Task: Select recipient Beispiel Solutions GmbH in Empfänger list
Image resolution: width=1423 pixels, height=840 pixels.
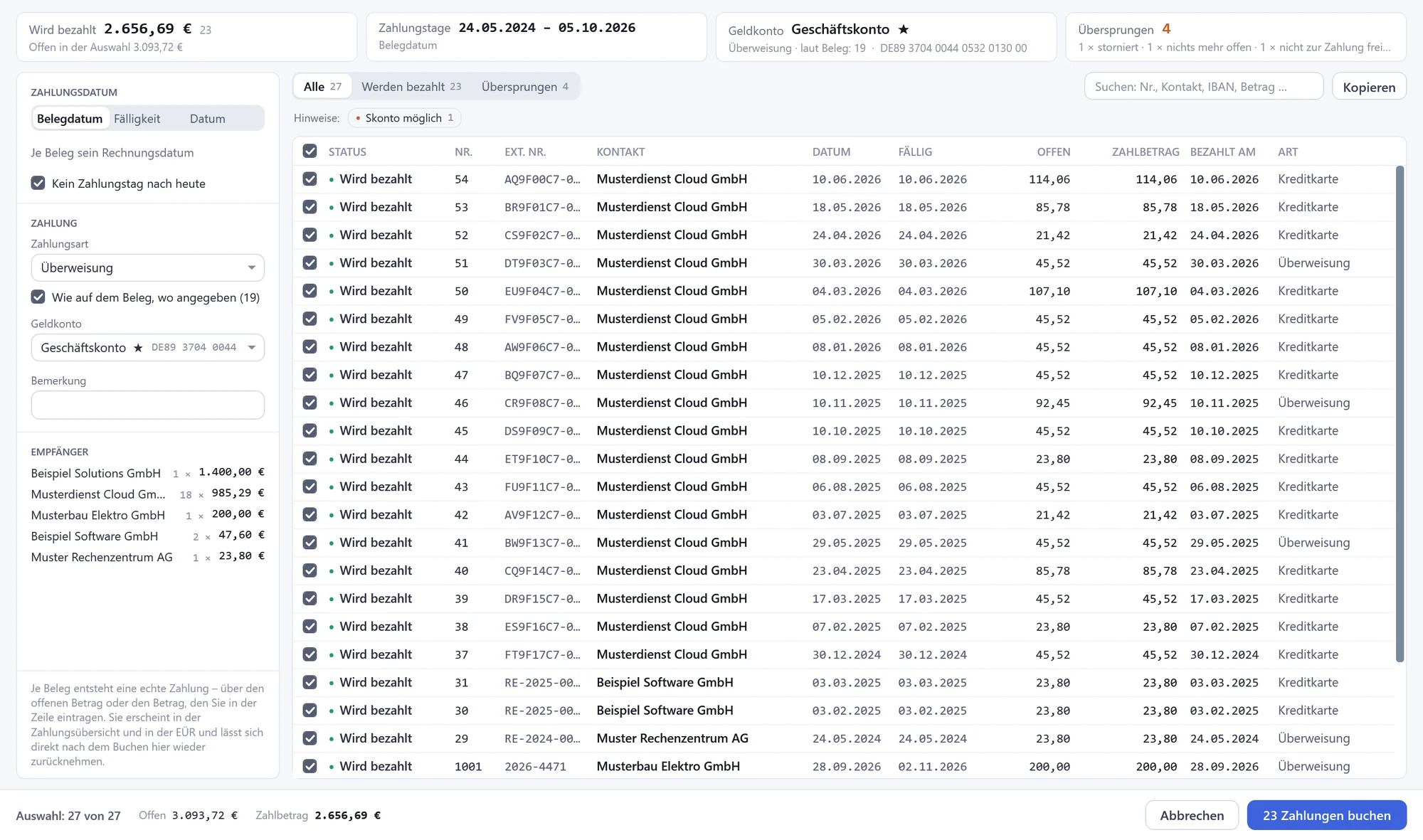Action: 147,473
